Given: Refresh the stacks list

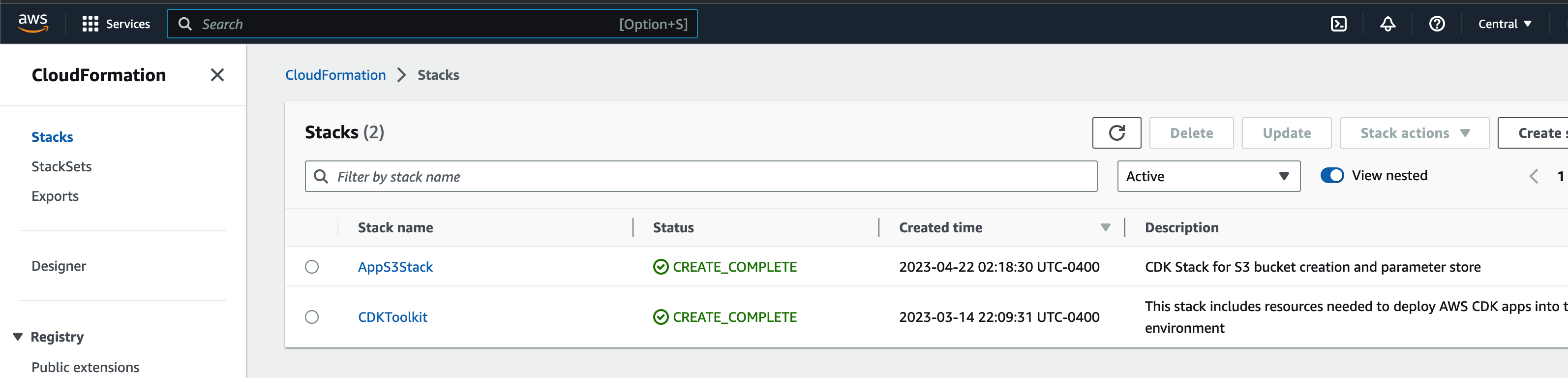Looking at the screenshot, I should (x=1116, y=133).
